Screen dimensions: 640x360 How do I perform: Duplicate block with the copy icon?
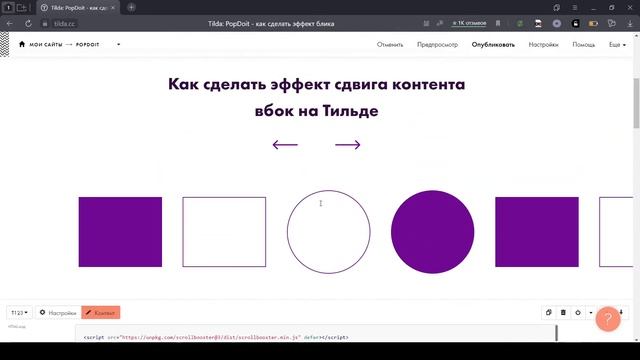(549, 313)
